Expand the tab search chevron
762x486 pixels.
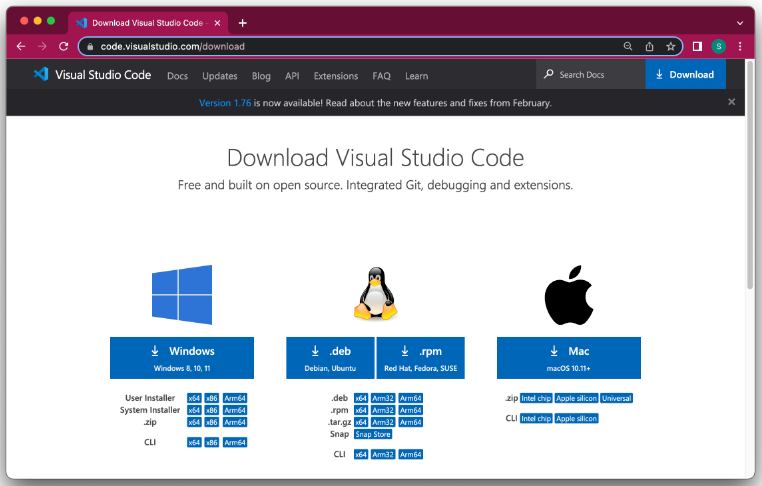pyautogui.click(x=740, y=23)
